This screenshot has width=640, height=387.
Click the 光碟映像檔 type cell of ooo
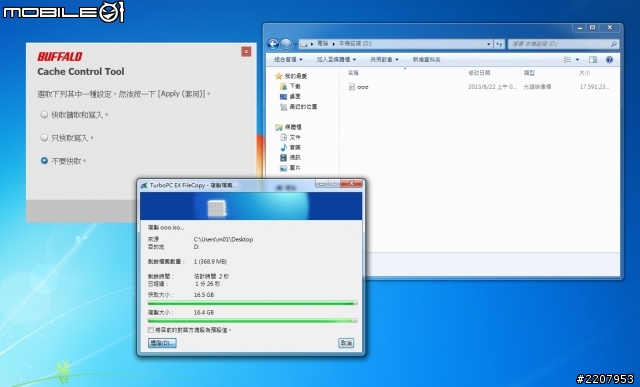(x=538, y=87)
